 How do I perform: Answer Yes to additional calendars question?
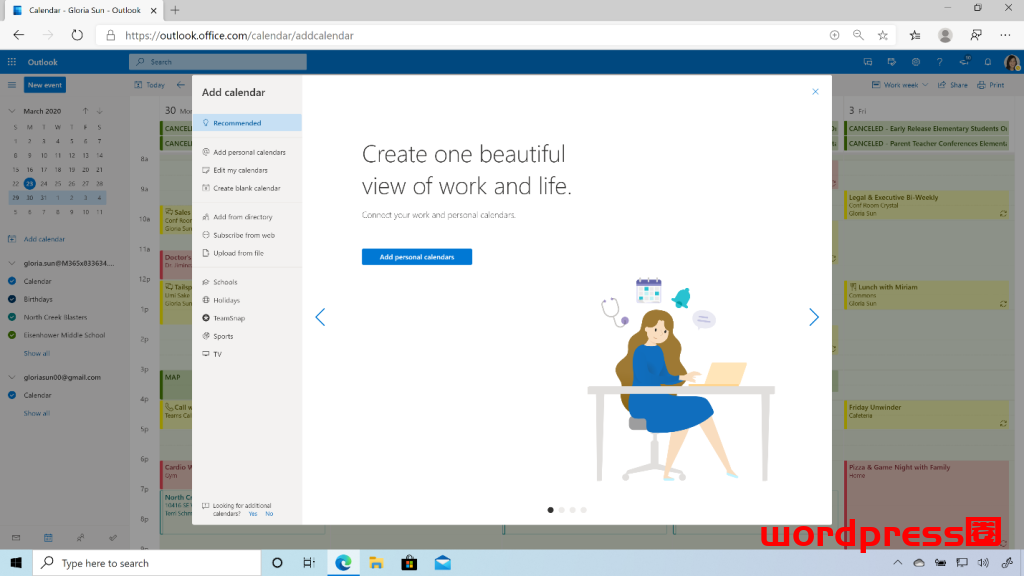pos(253,514)
